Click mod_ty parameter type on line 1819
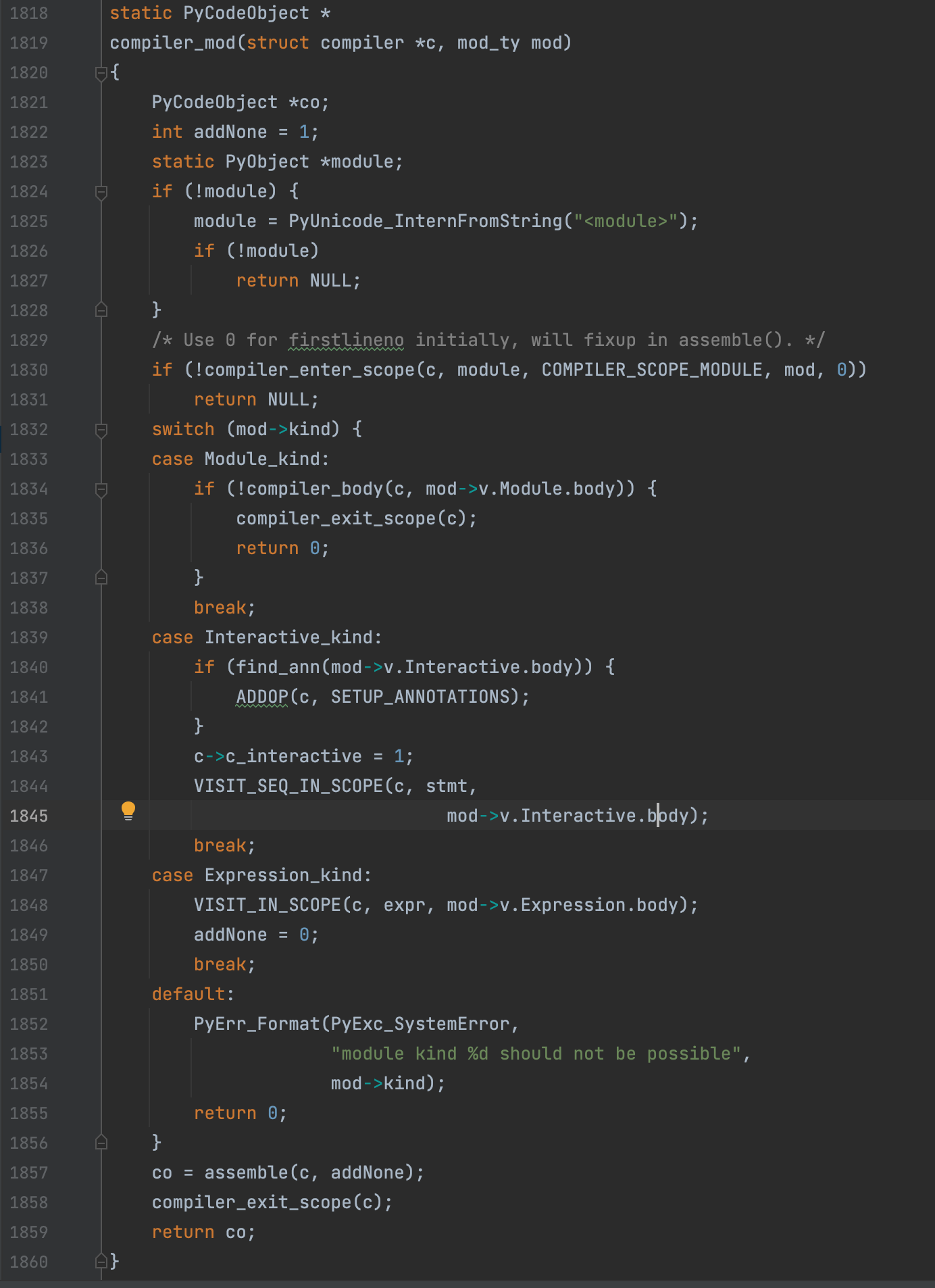The image size is (935, 1288). pos(488,43)
